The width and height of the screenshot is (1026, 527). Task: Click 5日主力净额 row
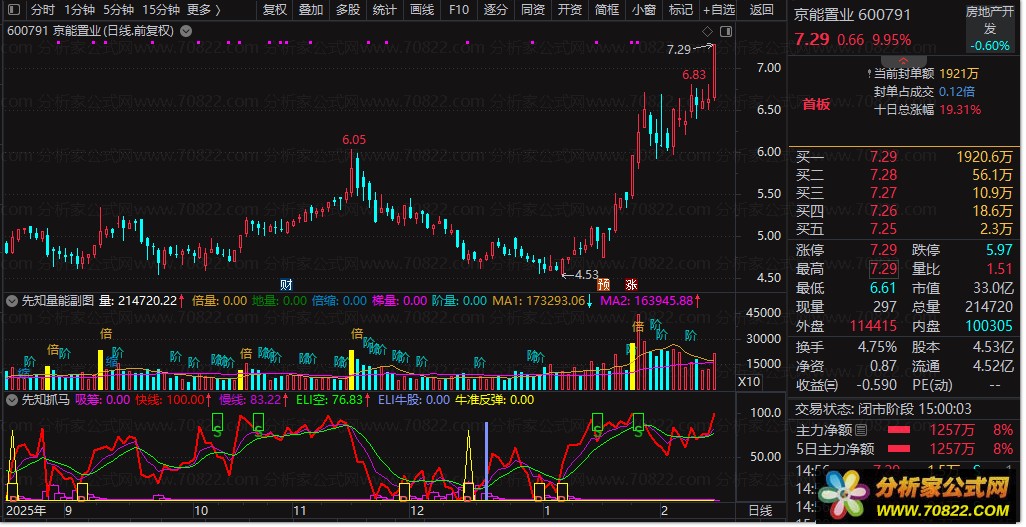point(904,448)
